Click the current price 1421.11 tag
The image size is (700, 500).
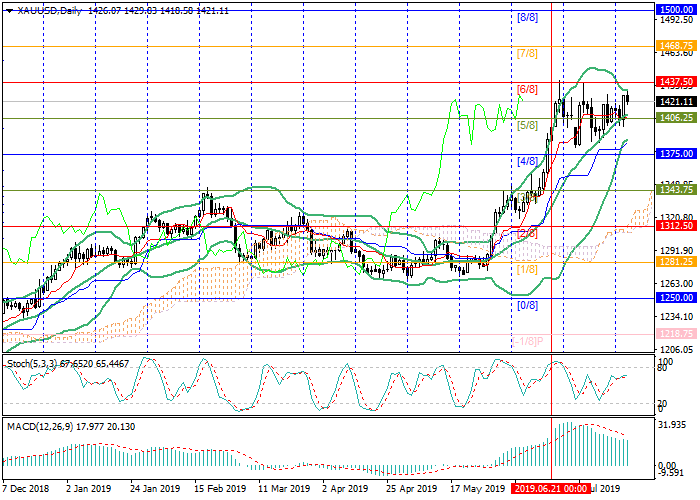coord(676,101)
